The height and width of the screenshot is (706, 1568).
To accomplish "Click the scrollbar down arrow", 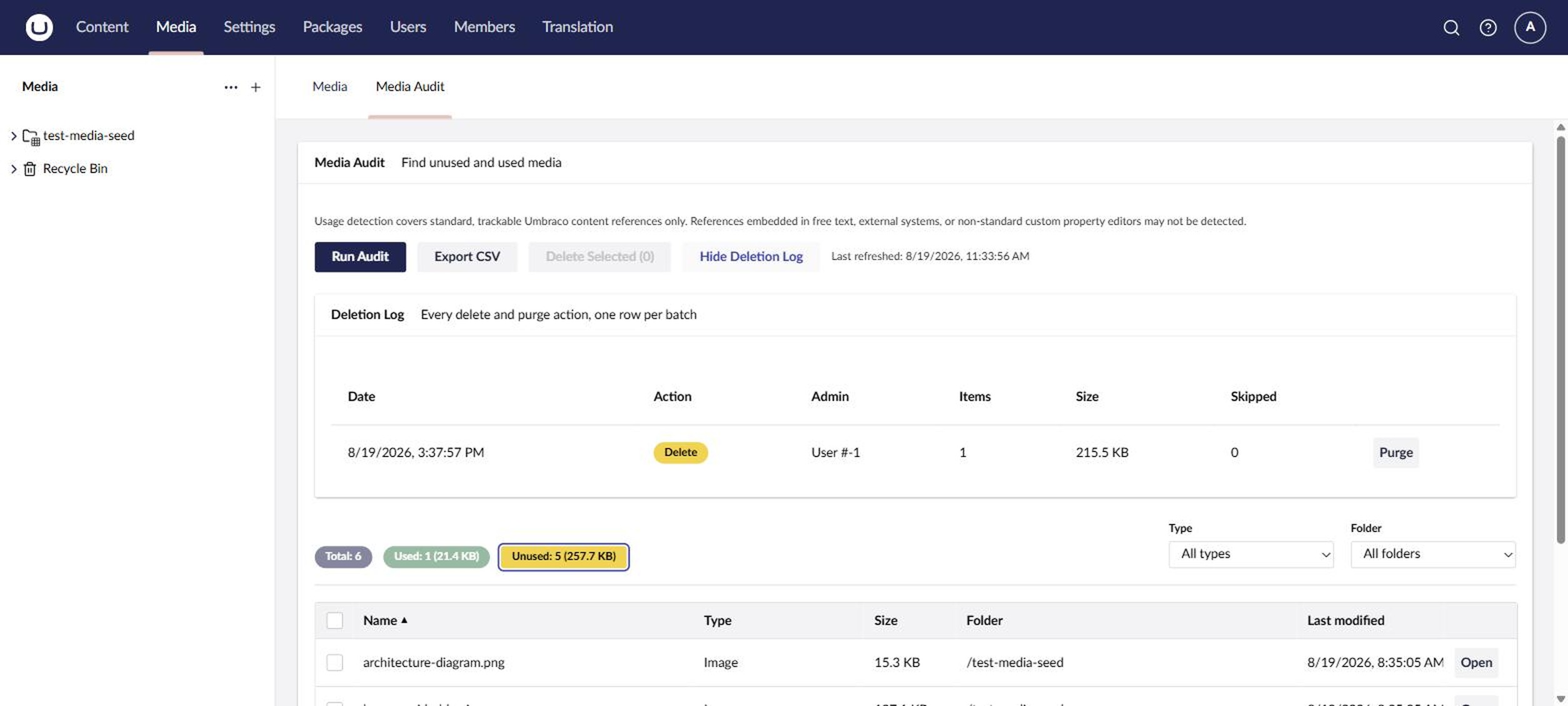I will pyautogui.click(x=1560, y=699).
